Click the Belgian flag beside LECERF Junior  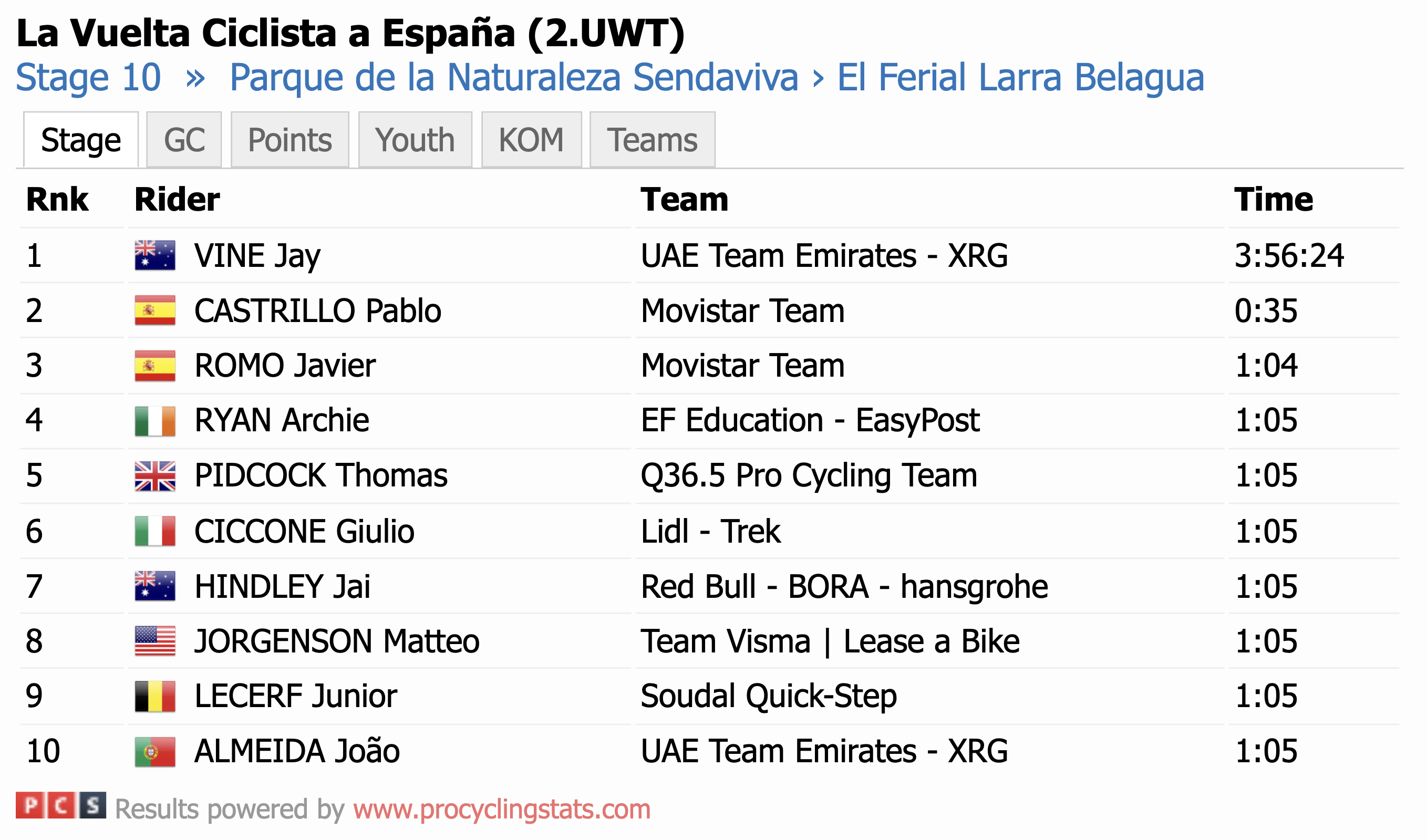tap(155, 696)
